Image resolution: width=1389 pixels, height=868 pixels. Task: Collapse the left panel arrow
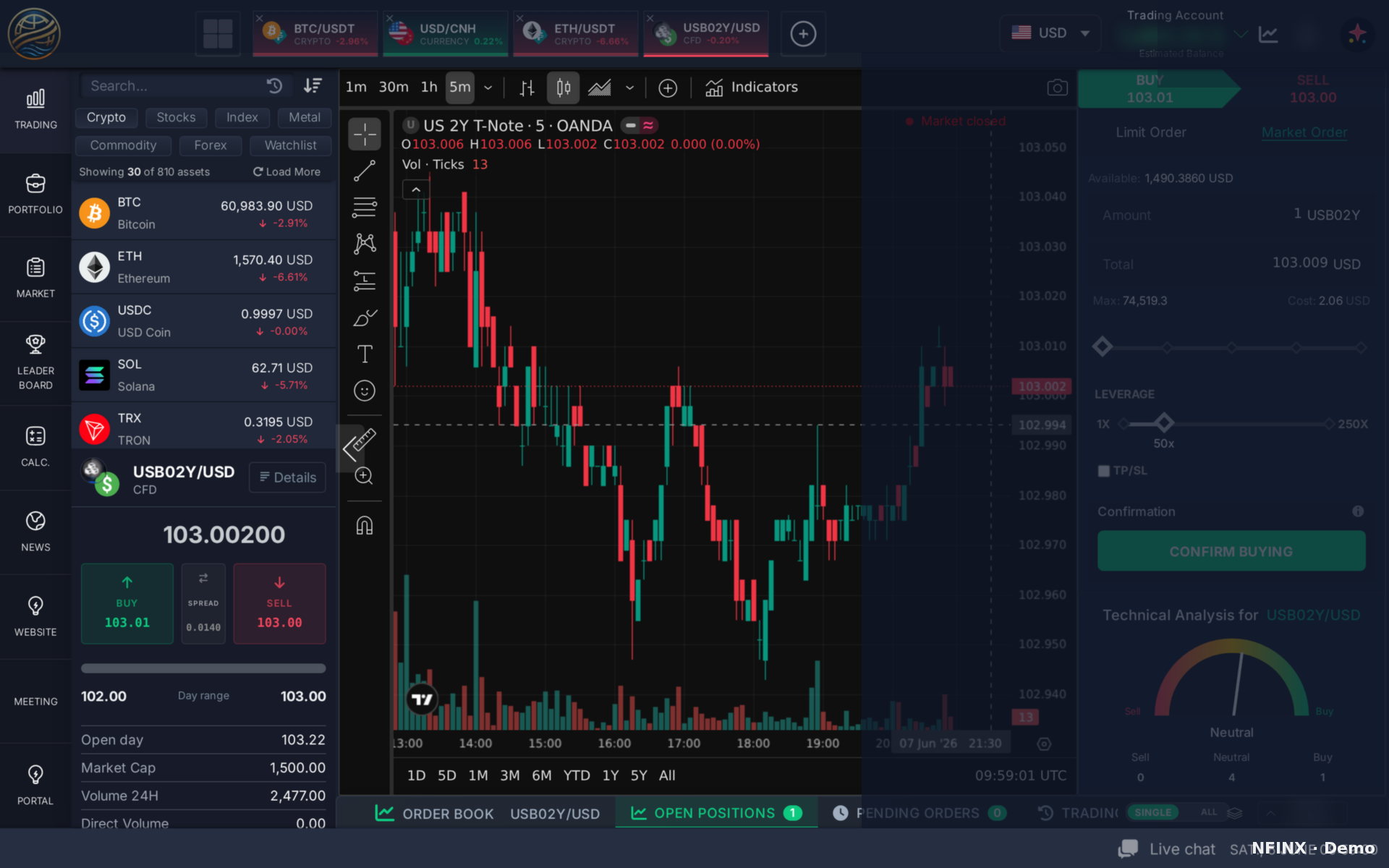tap(349, 448)
